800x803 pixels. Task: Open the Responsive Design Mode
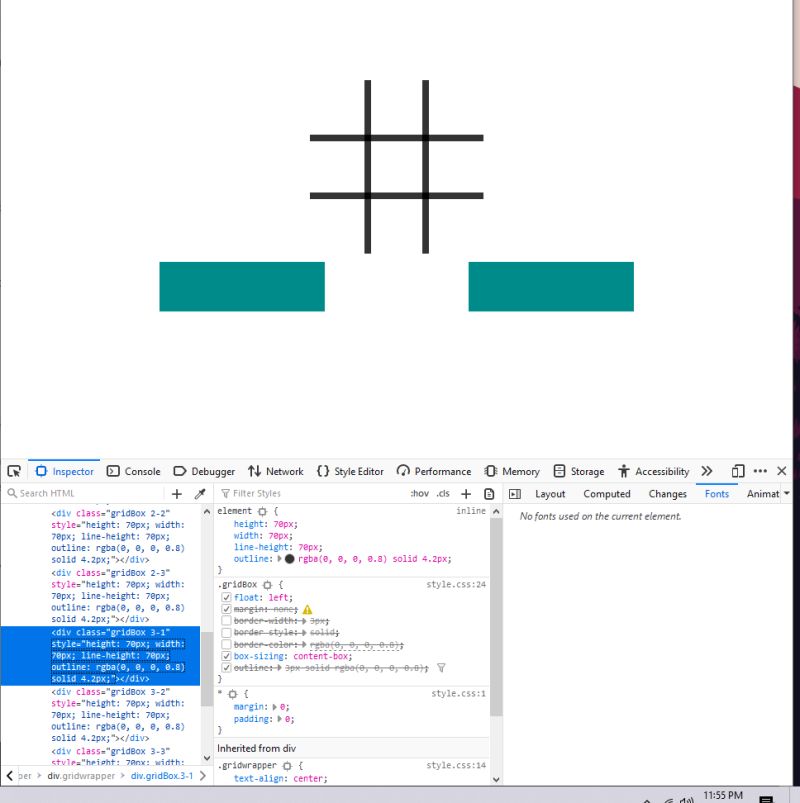[738, 470]
